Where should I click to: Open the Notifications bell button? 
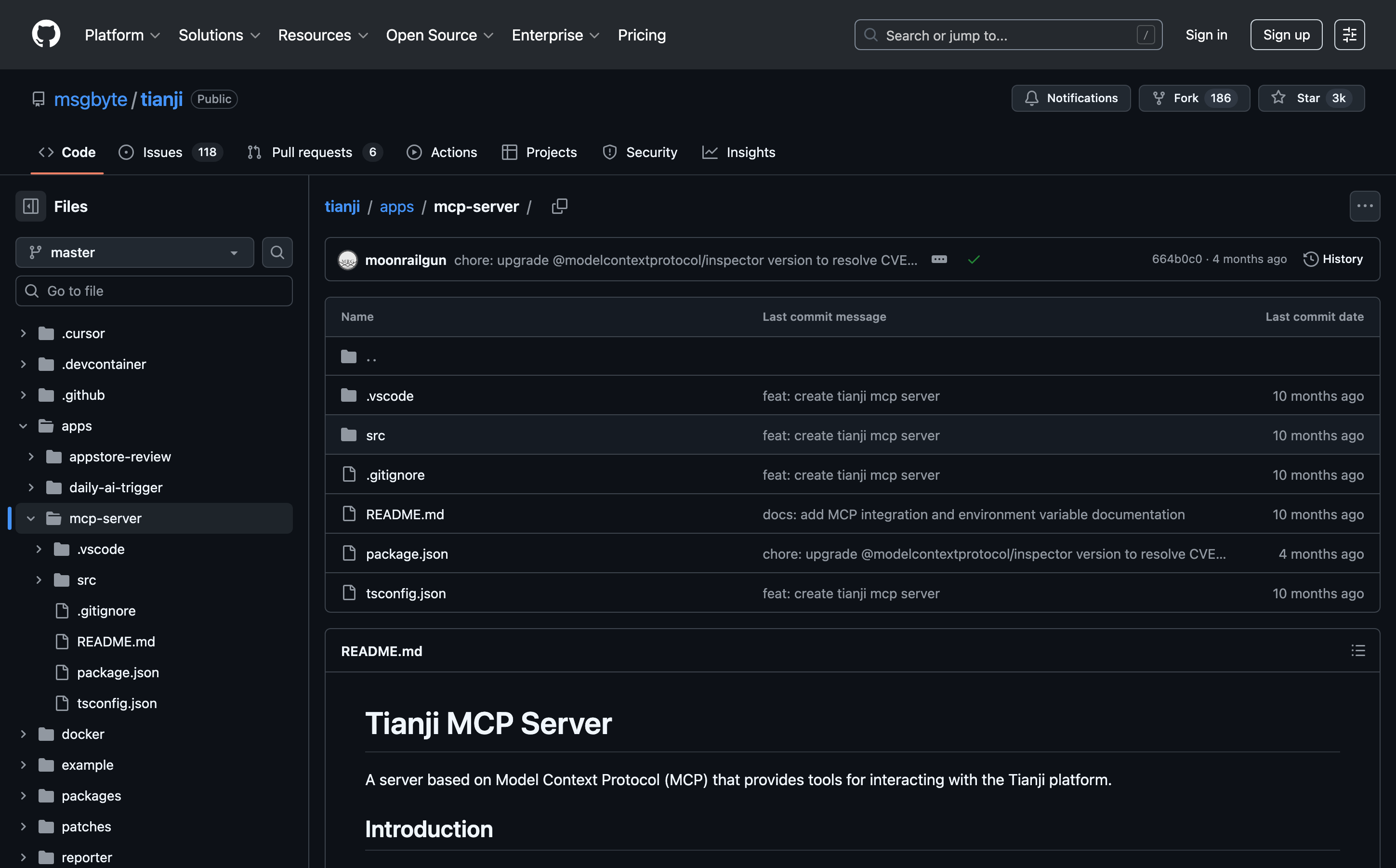[1070, 98]
